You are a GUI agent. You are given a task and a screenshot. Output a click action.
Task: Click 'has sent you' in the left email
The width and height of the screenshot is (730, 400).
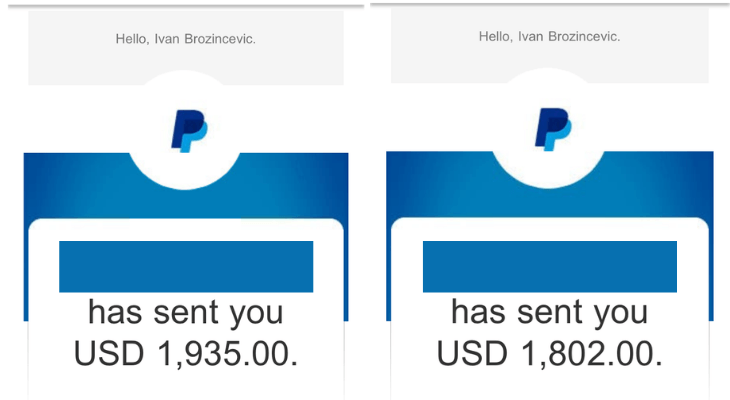pyautogui.click(x=186, y=313)
